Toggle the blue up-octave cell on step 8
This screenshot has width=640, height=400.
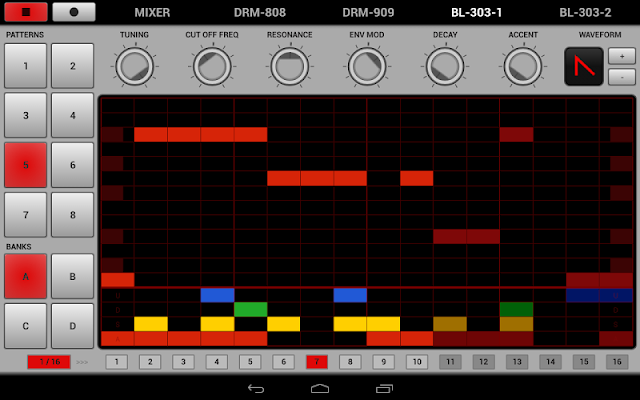tap(350, 295)
